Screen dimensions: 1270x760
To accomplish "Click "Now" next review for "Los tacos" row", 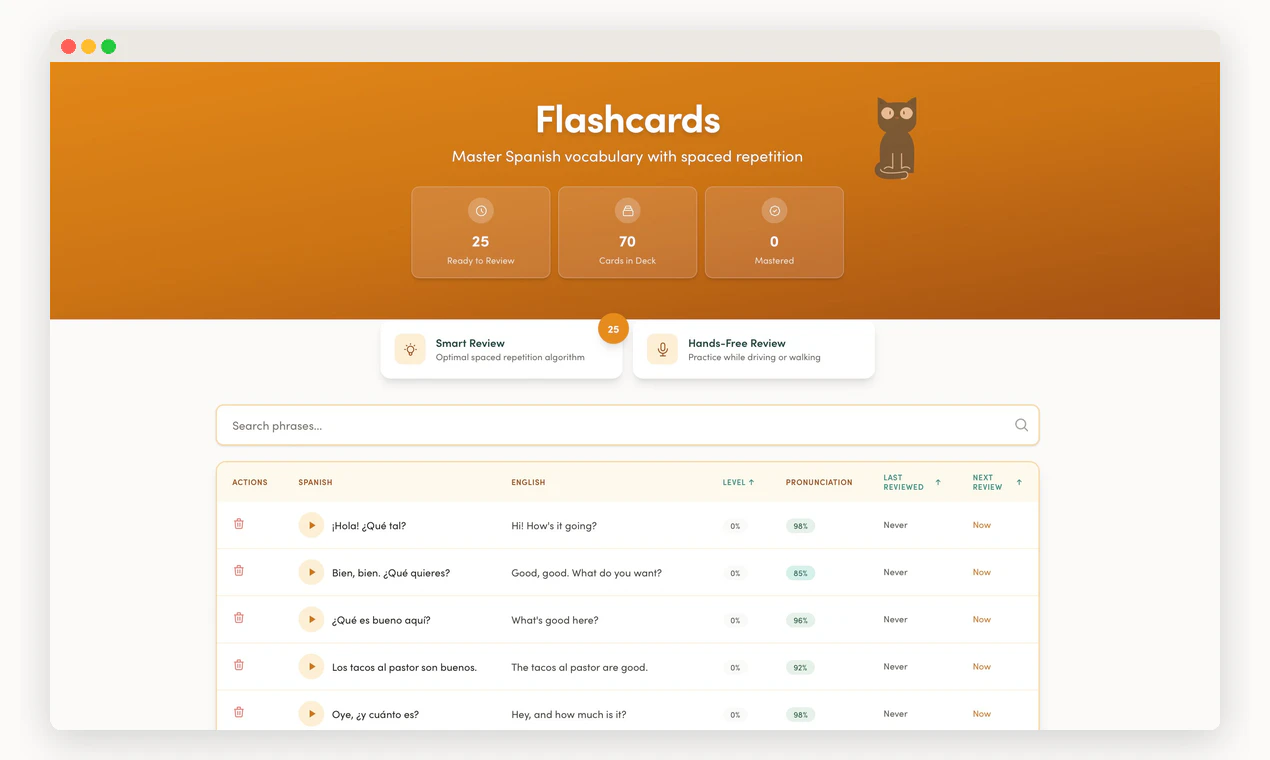I will coord(982,666).
